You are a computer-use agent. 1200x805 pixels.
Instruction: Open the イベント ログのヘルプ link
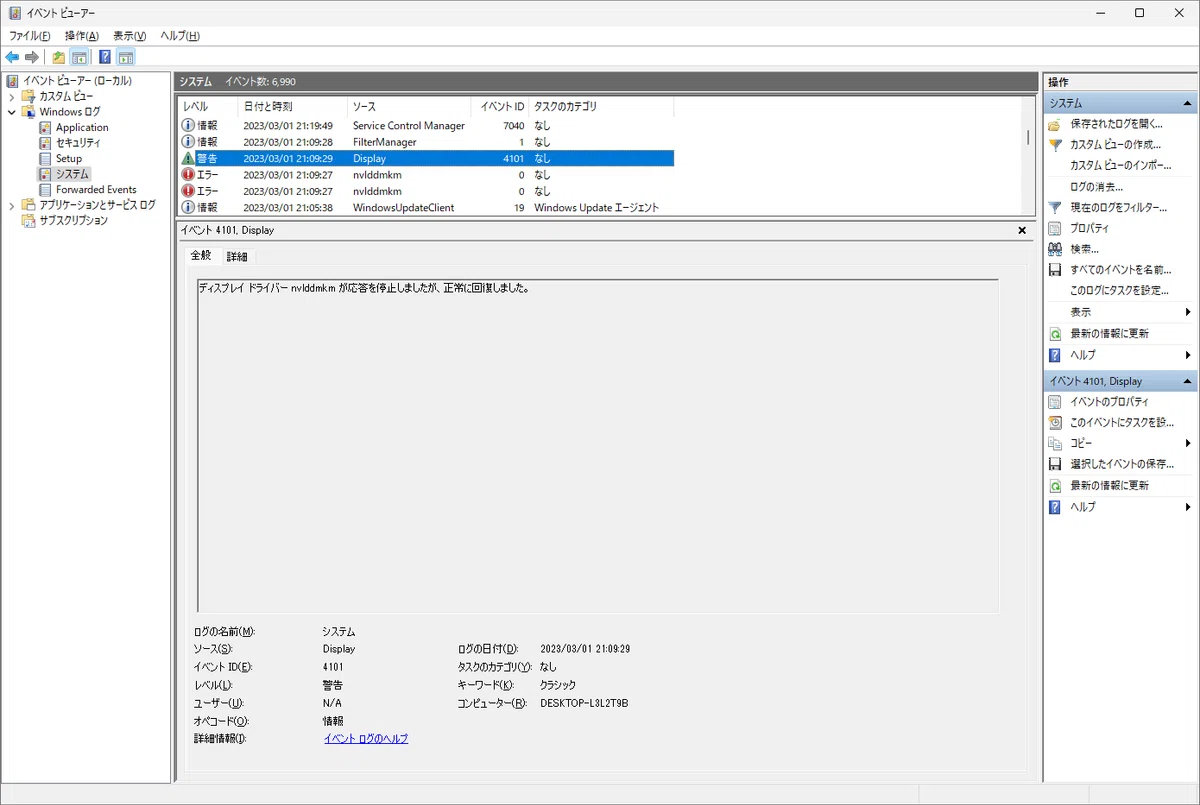pos(366,739)
